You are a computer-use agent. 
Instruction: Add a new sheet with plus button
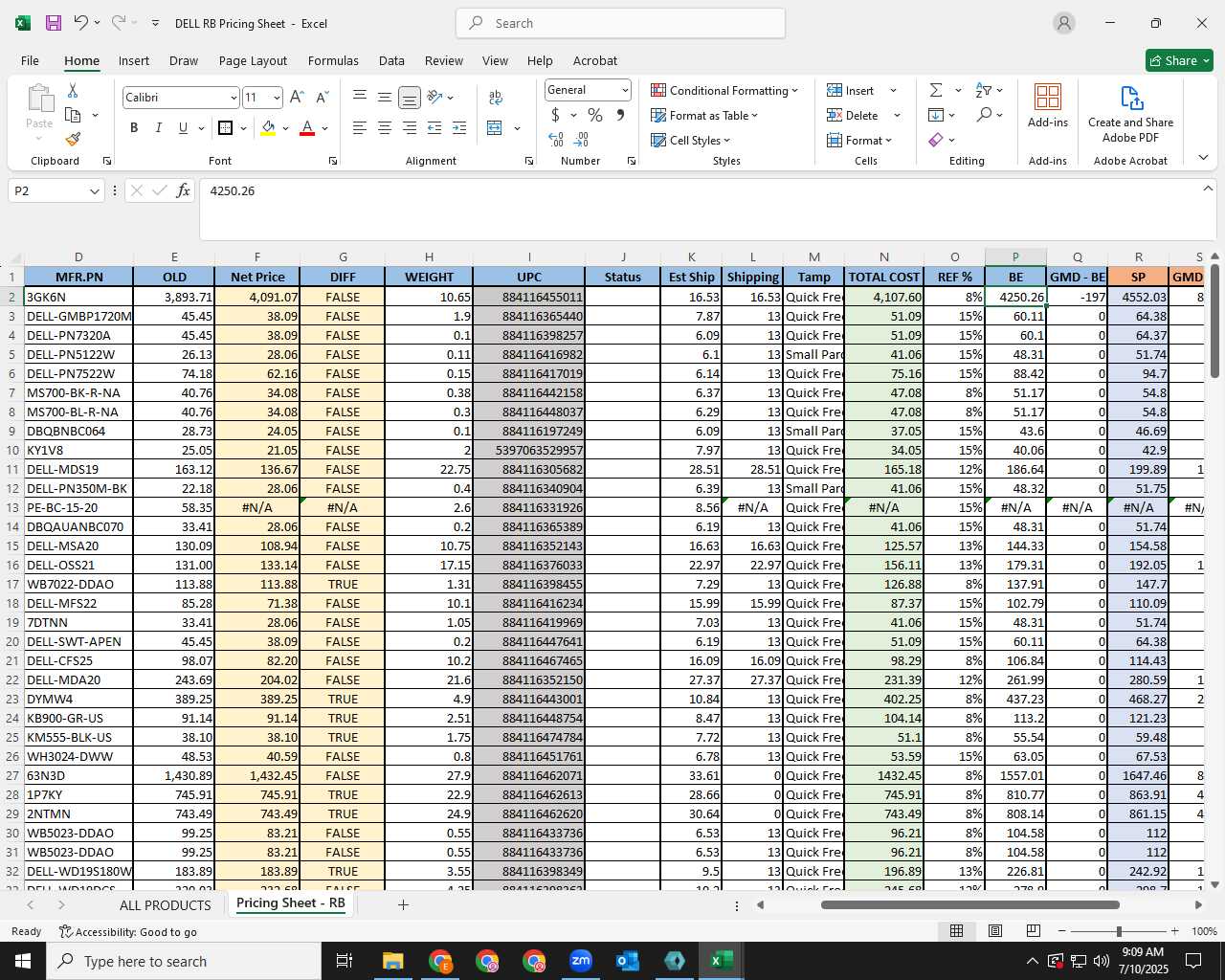click(403, 904)
